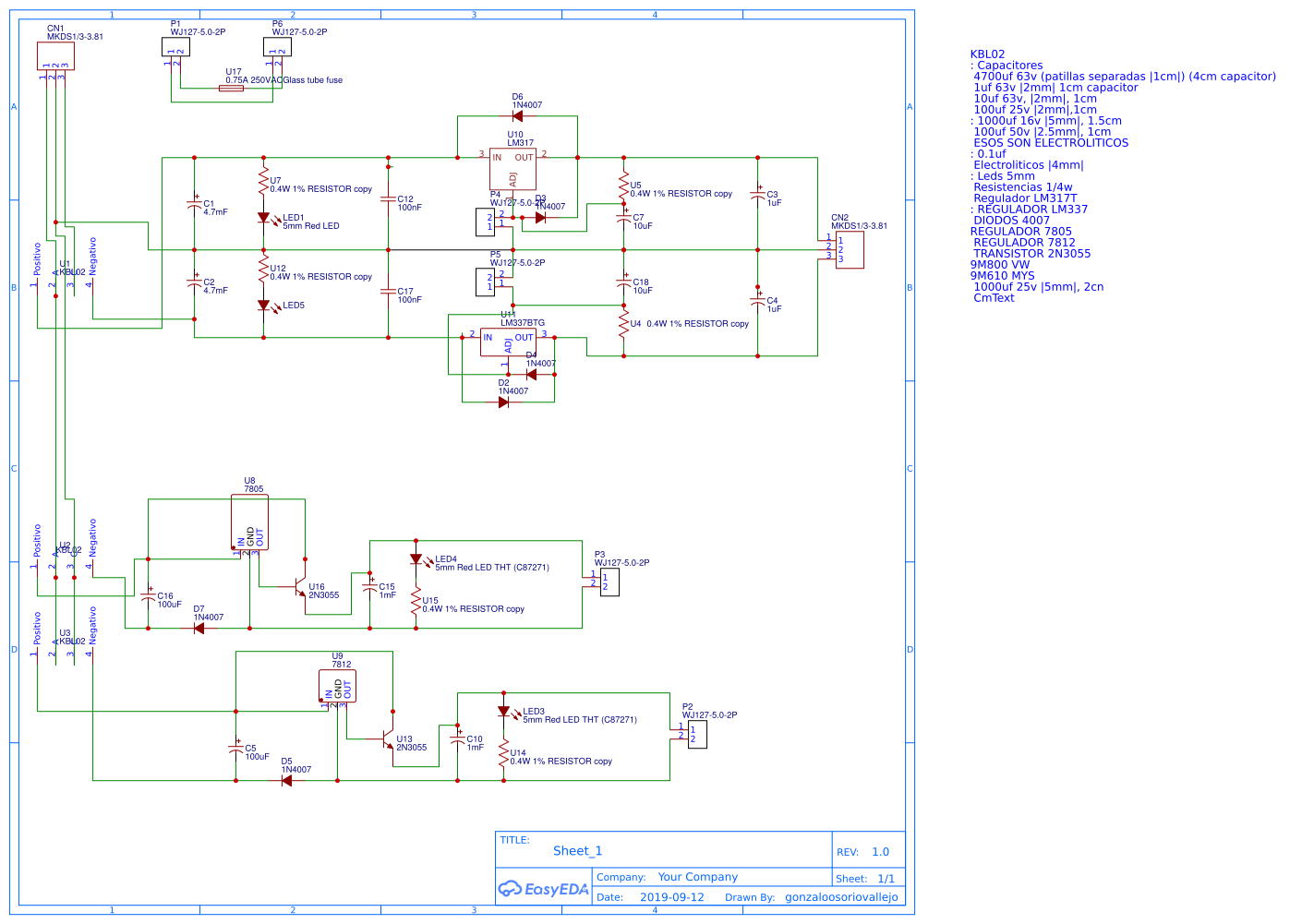Pick the 7812 regulator U9 component
Image resolution: width=1290 pixels, height=924 pixels.
point(337,687)
